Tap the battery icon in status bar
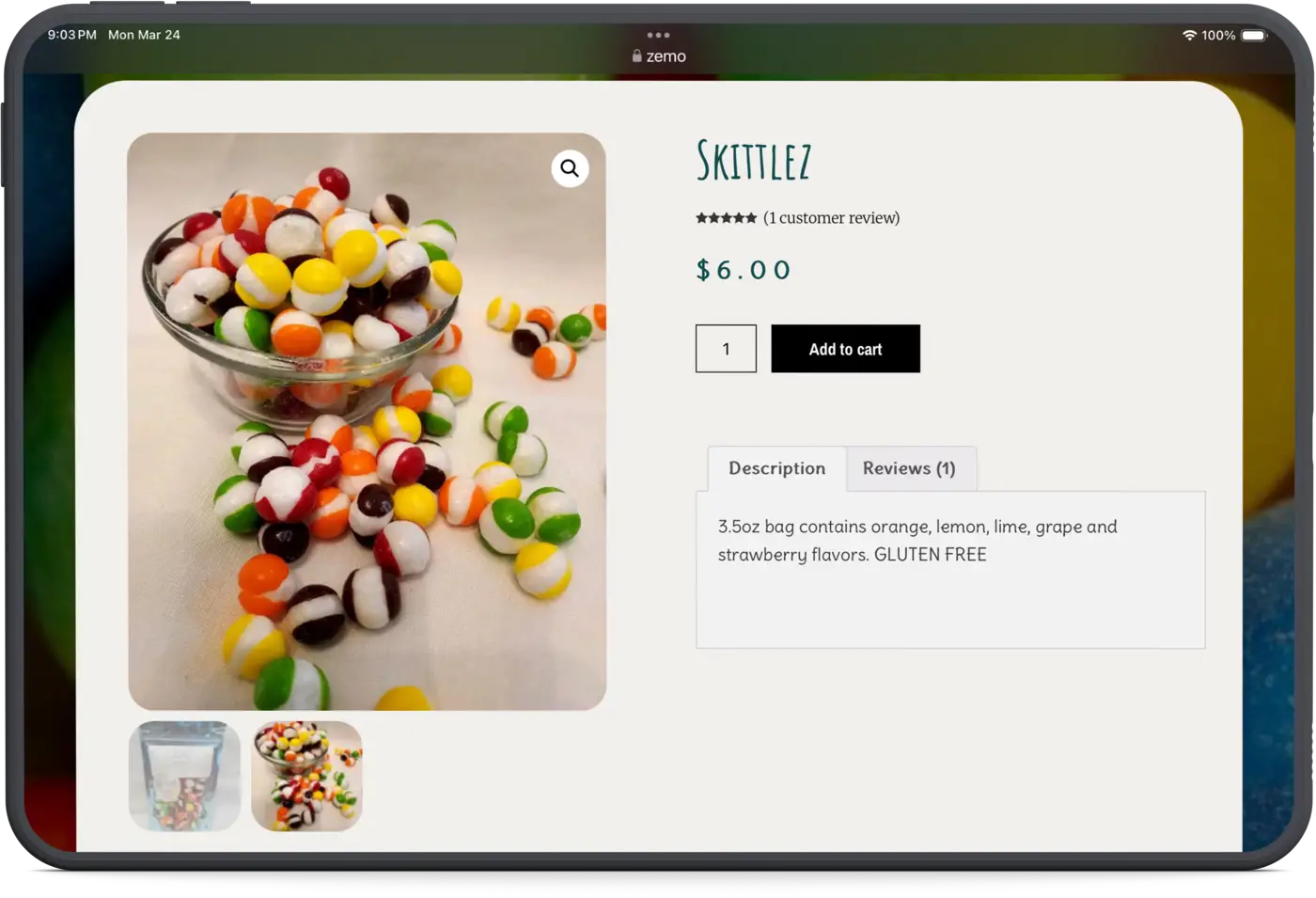 [x=1254, y=35]
